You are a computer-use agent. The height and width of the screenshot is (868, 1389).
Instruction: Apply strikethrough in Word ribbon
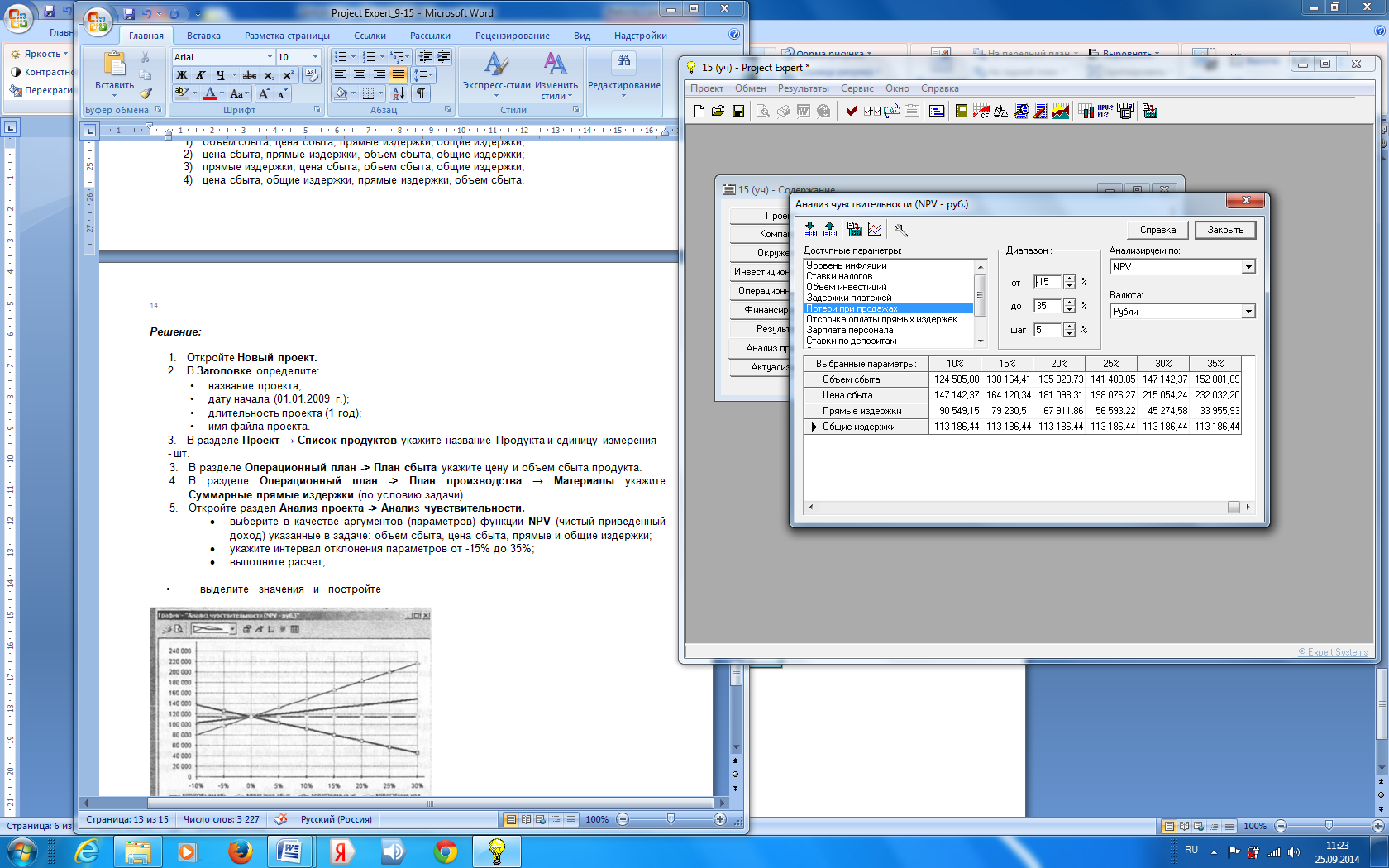(249, 75)
